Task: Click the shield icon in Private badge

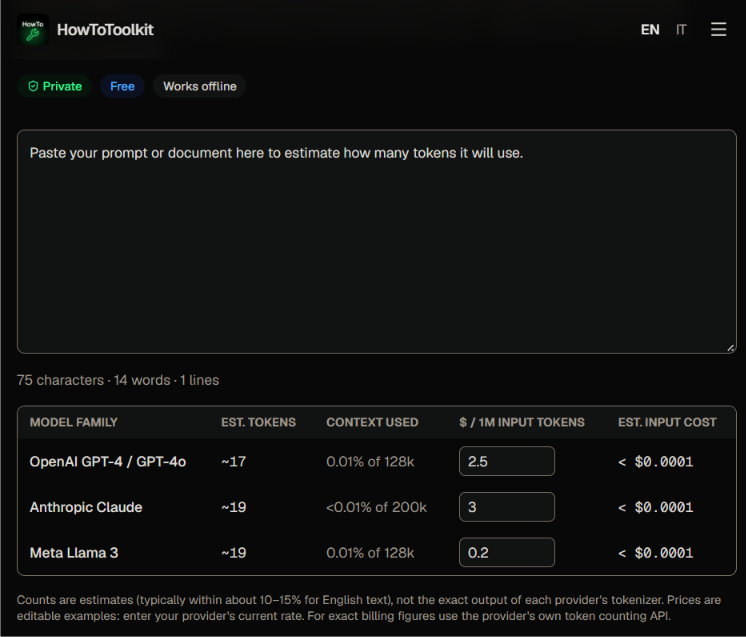Action: (x=33, y=86)
